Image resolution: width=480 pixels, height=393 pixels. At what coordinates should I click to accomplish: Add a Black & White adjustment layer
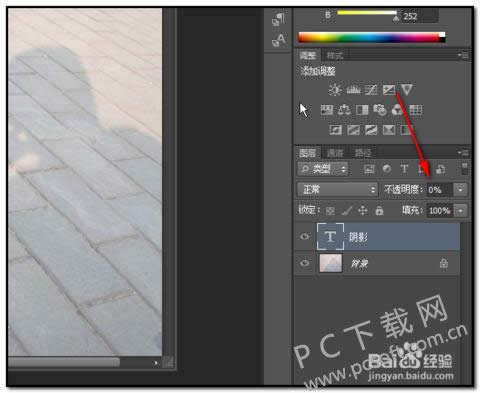click(x=362, y=110)
